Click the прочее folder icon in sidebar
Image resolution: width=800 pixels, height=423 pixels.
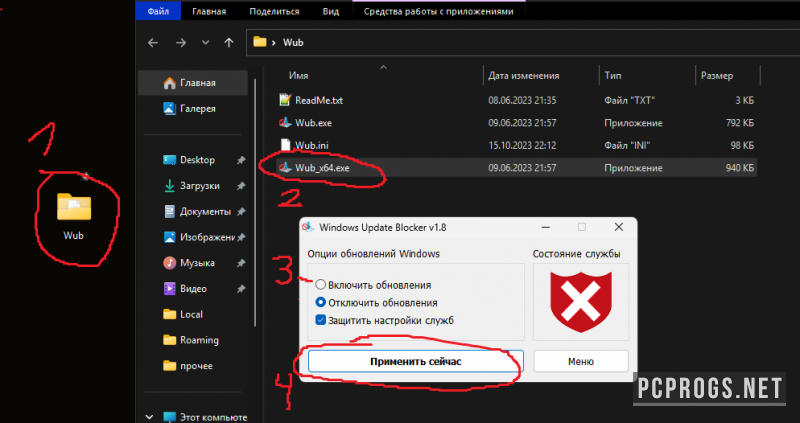pyautogui.click(x=169, y=366)
